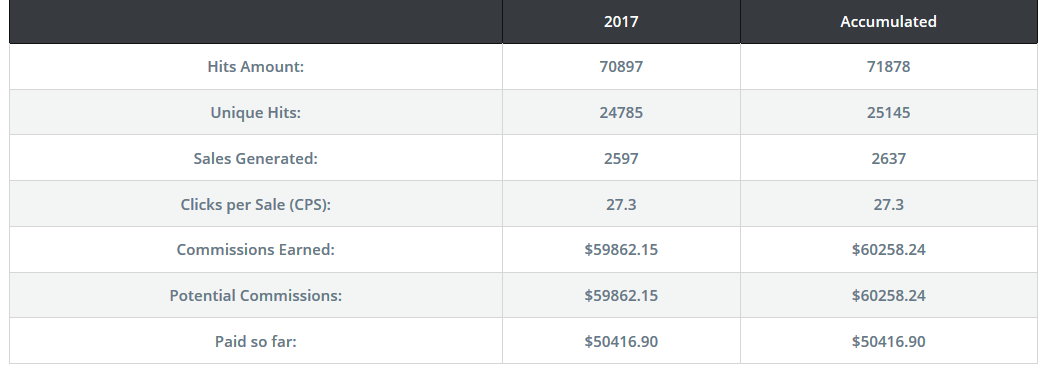Select the 2017 unique hits 24785

621,113
